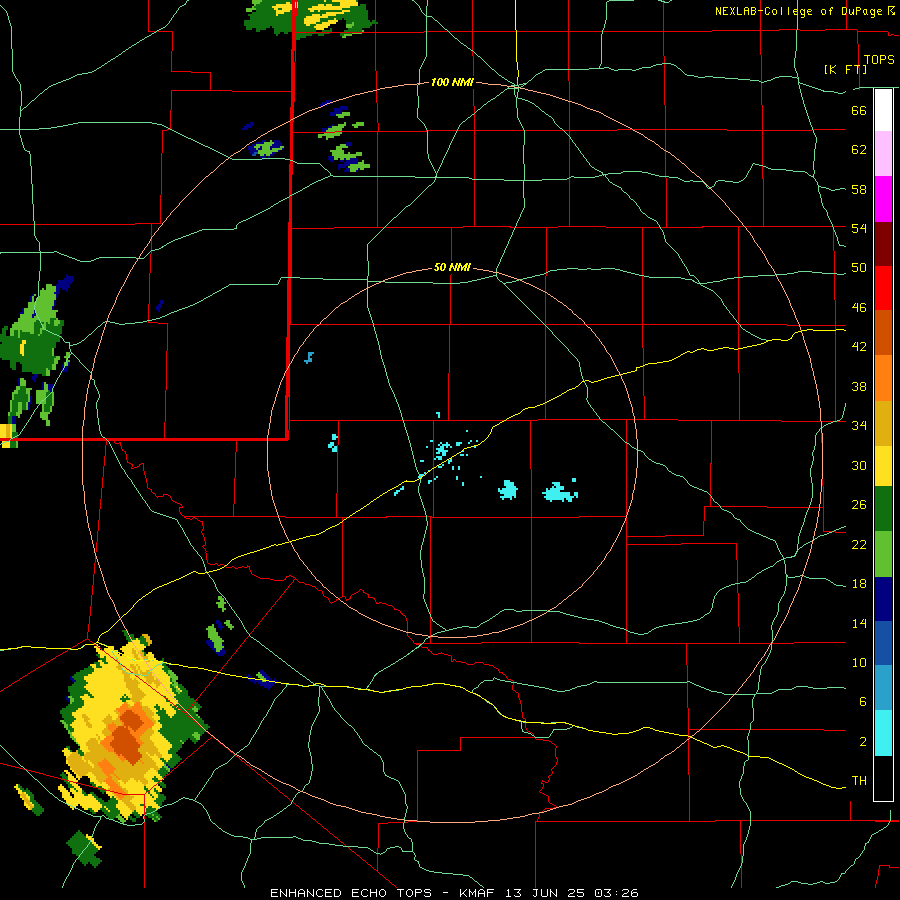Pick the gold legend swatch
This screenshot has width=900, height=900.
pyautogui.click(x=883, y=423)
